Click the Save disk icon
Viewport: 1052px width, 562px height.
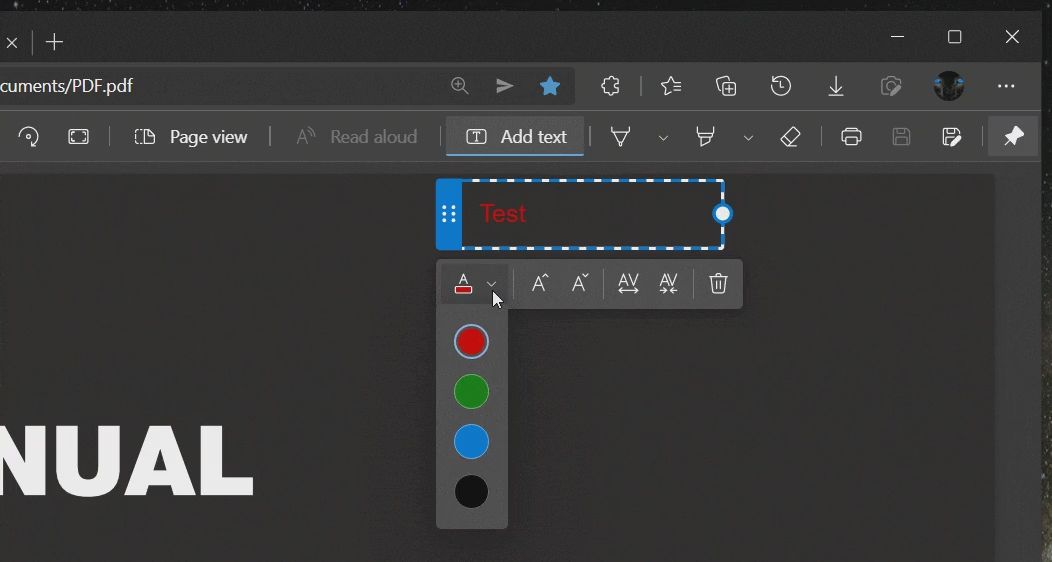pos(902,137)
